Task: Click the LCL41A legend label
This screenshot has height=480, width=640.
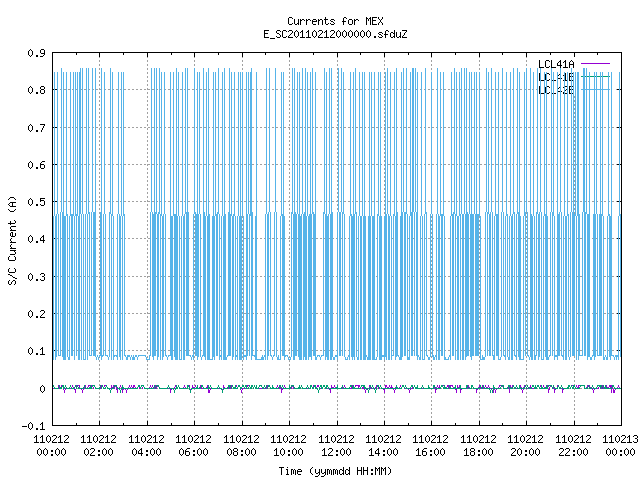Action: tap(556, 64)
